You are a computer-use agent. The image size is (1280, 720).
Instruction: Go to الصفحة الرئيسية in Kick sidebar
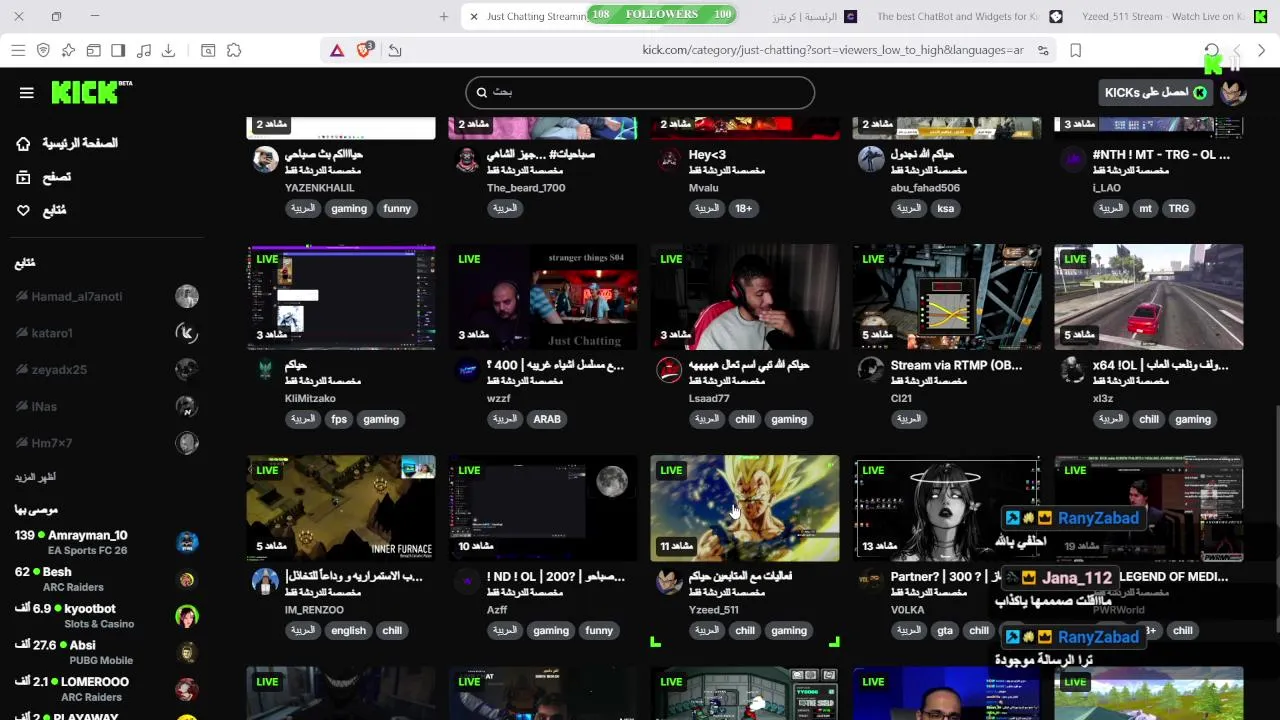[x=68, y=144]
